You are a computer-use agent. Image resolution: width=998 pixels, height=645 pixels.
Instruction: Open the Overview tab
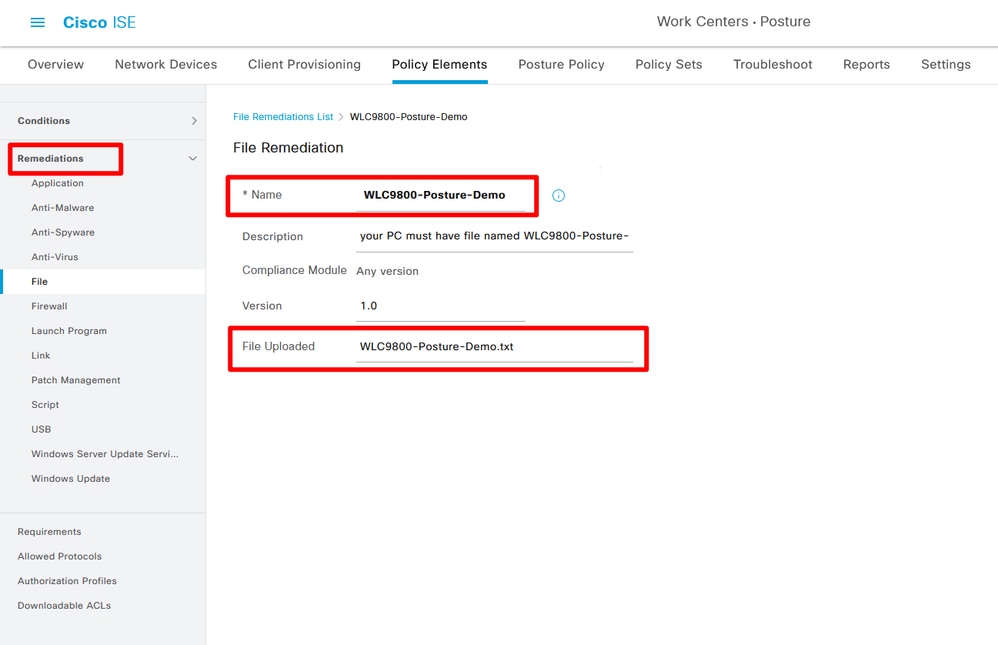pyautogui.click(x=55, y=64)
